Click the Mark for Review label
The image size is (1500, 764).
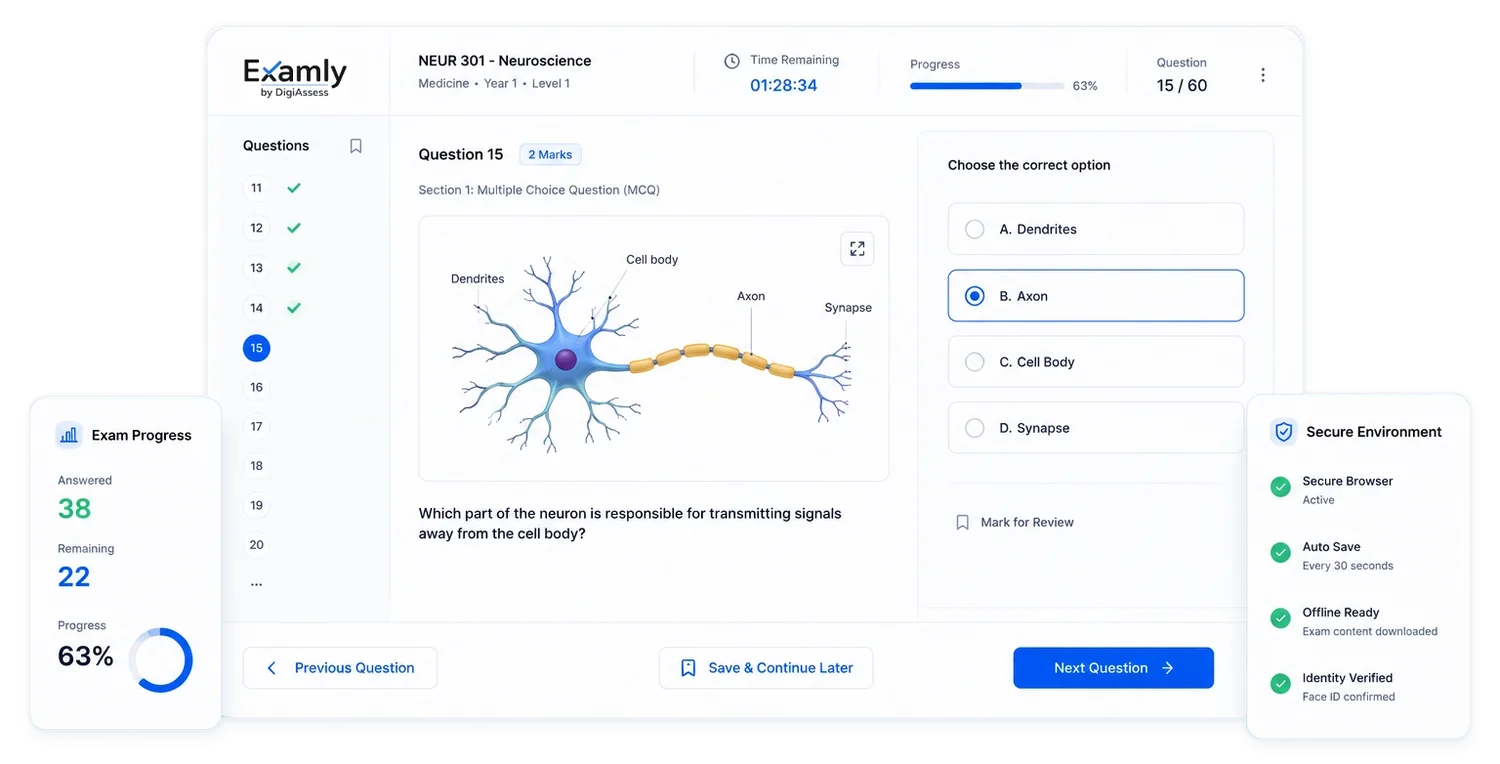point(1027,522)
